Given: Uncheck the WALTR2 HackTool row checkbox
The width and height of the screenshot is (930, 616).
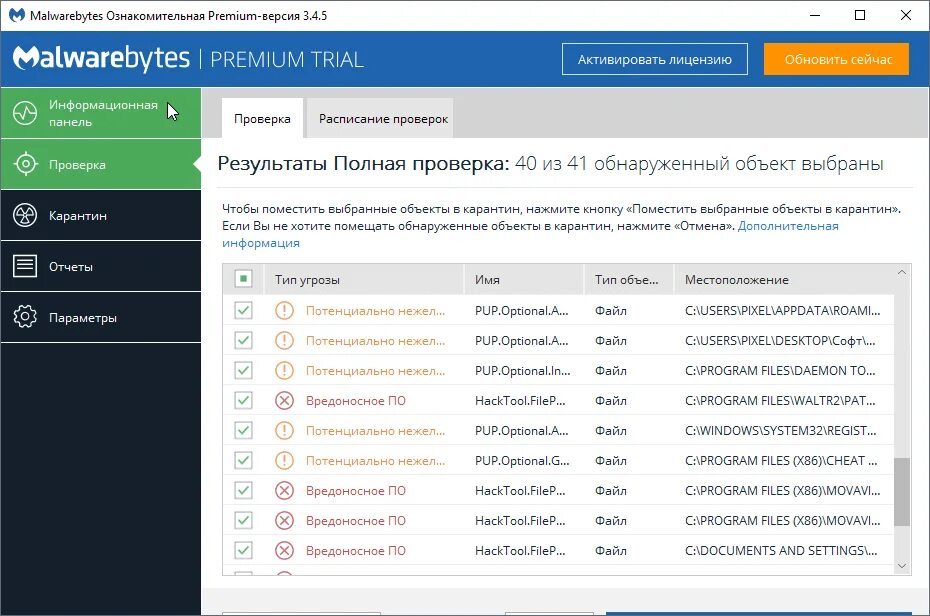Looking at the screenshot, I should [x=243, y=401].
